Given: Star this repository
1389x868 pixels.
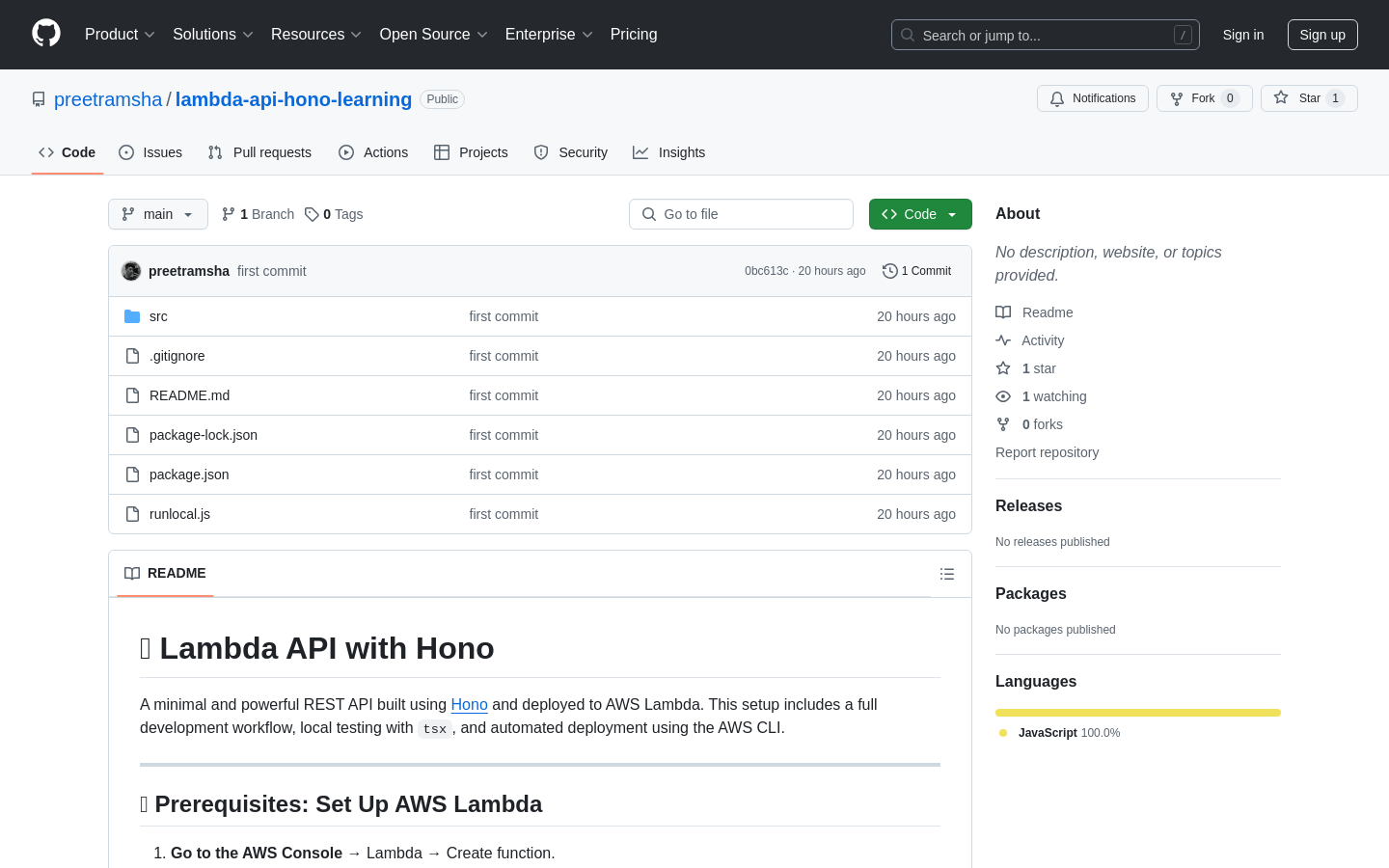Looking at the screenshot, I should [1309, 98].
